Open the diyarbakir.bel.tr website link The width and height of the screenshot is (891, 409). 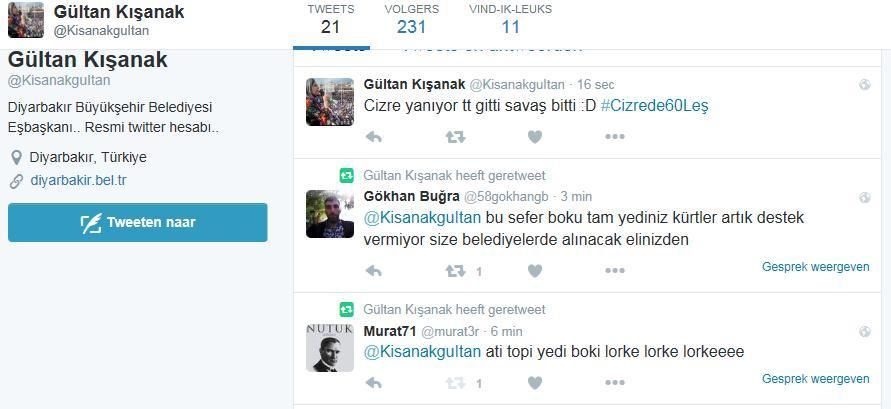(78, 181)
